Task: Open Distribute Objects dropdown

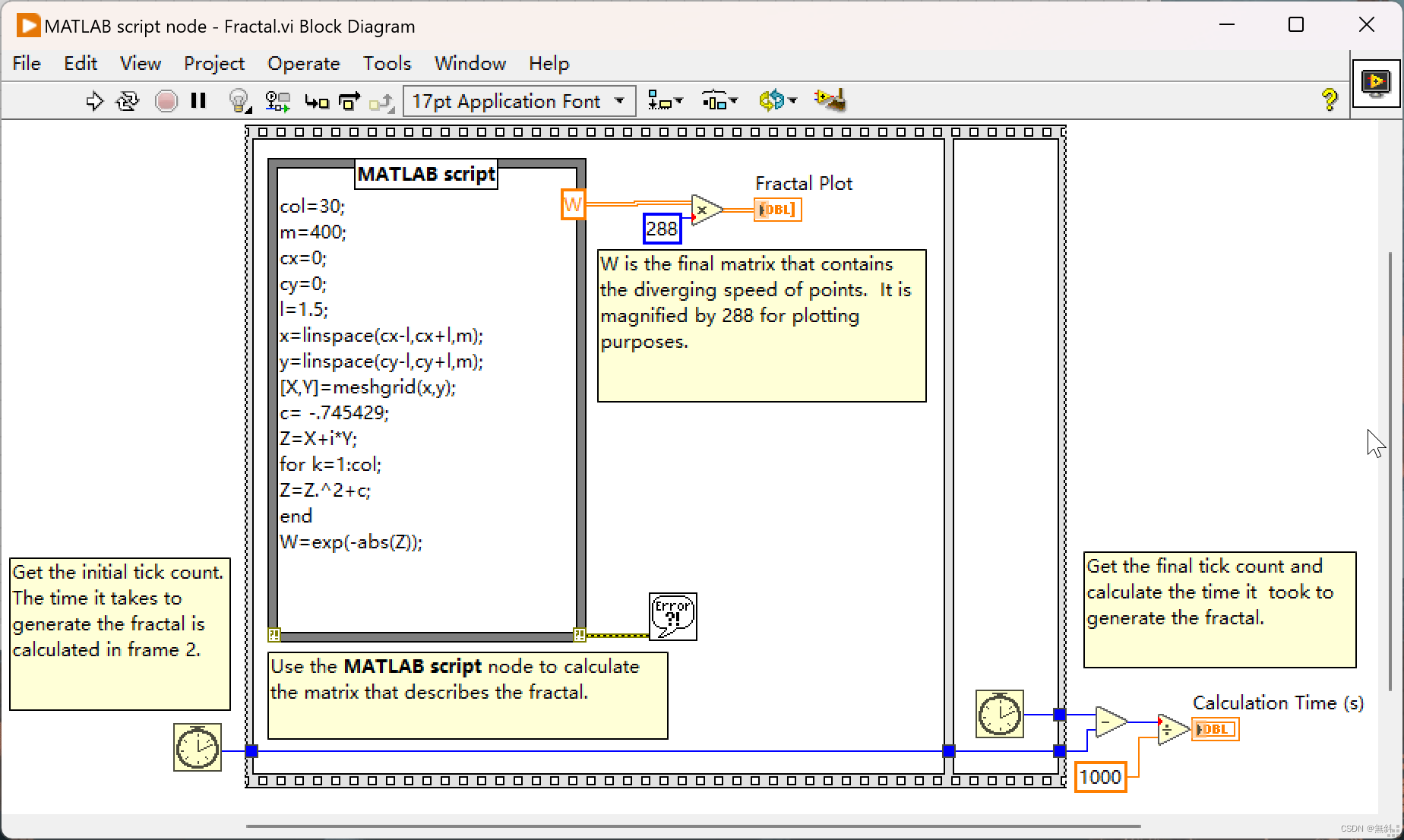Action: [719, 101]
